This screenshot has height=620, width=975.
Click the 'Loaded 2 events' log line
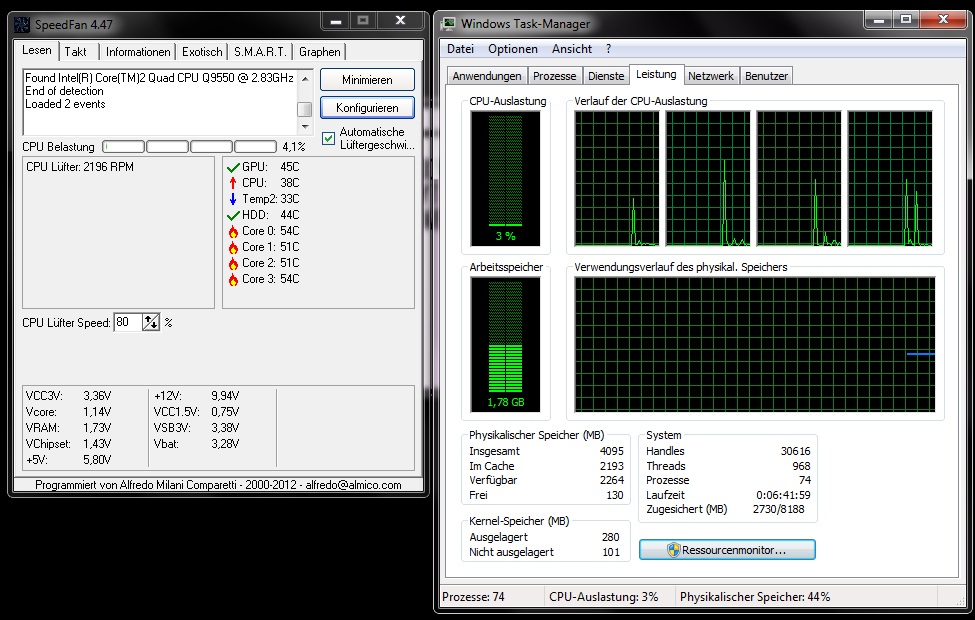[65, 104]
